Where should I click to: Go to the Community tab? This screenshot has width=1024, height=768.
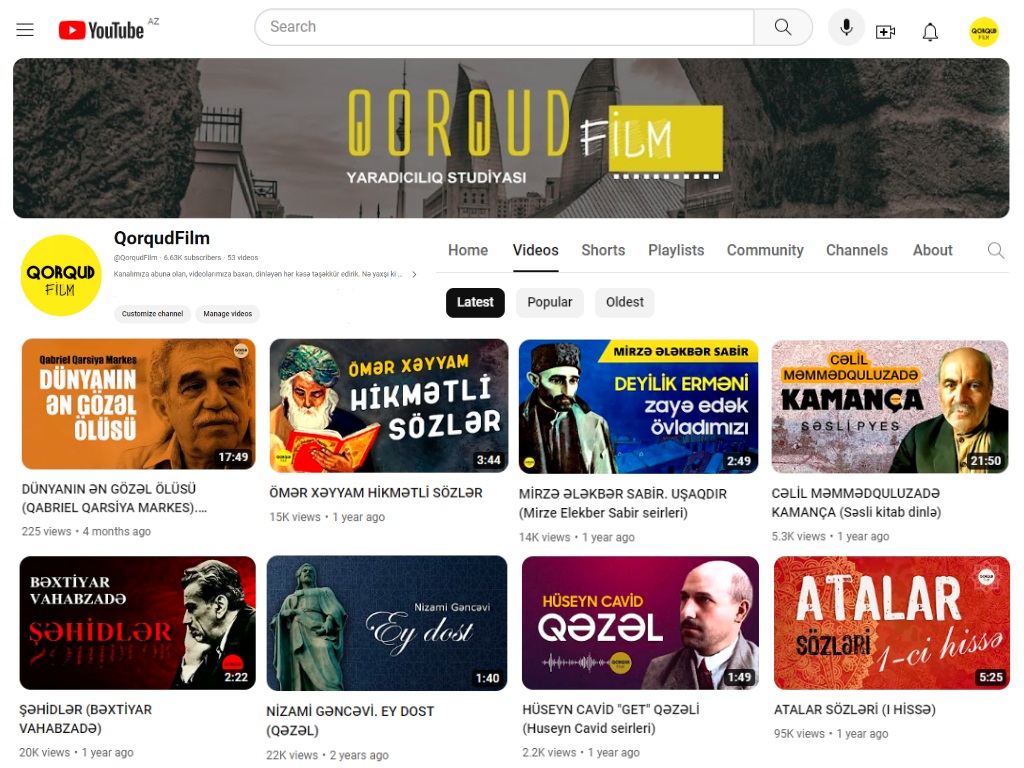coord(765,250)
